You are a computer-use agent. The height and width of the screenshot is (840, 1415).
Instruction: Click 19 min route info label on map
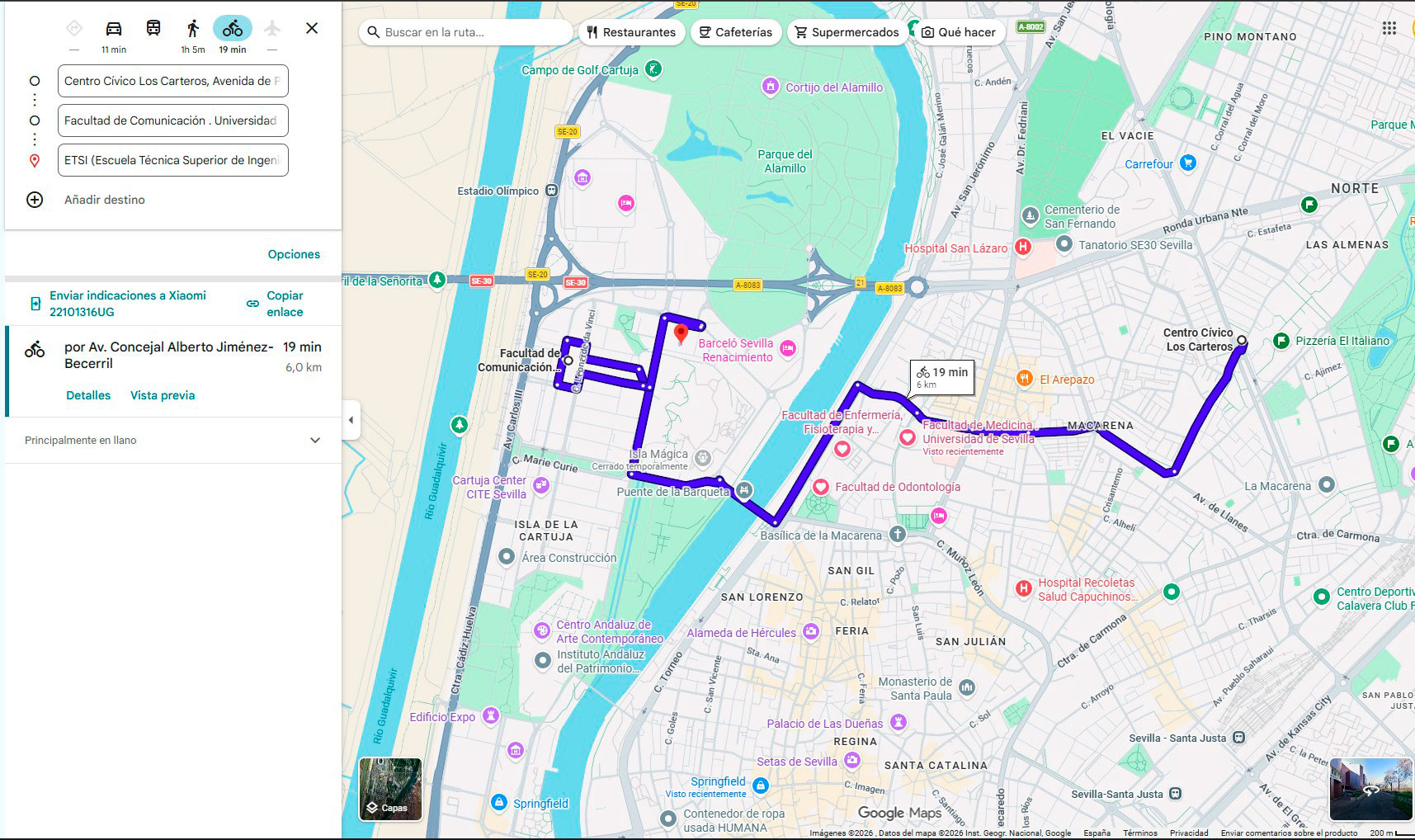[x=942, y=377]
